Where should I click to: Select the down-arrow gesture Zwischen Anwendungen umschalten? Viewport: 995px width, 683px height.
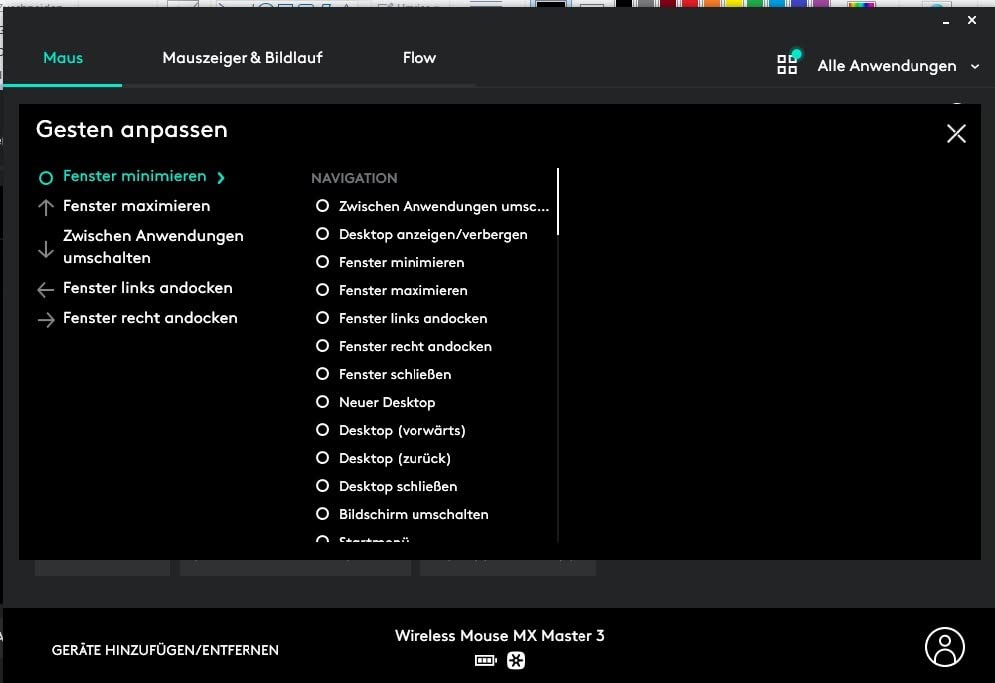pyautogui.click(x=141, y=247)
